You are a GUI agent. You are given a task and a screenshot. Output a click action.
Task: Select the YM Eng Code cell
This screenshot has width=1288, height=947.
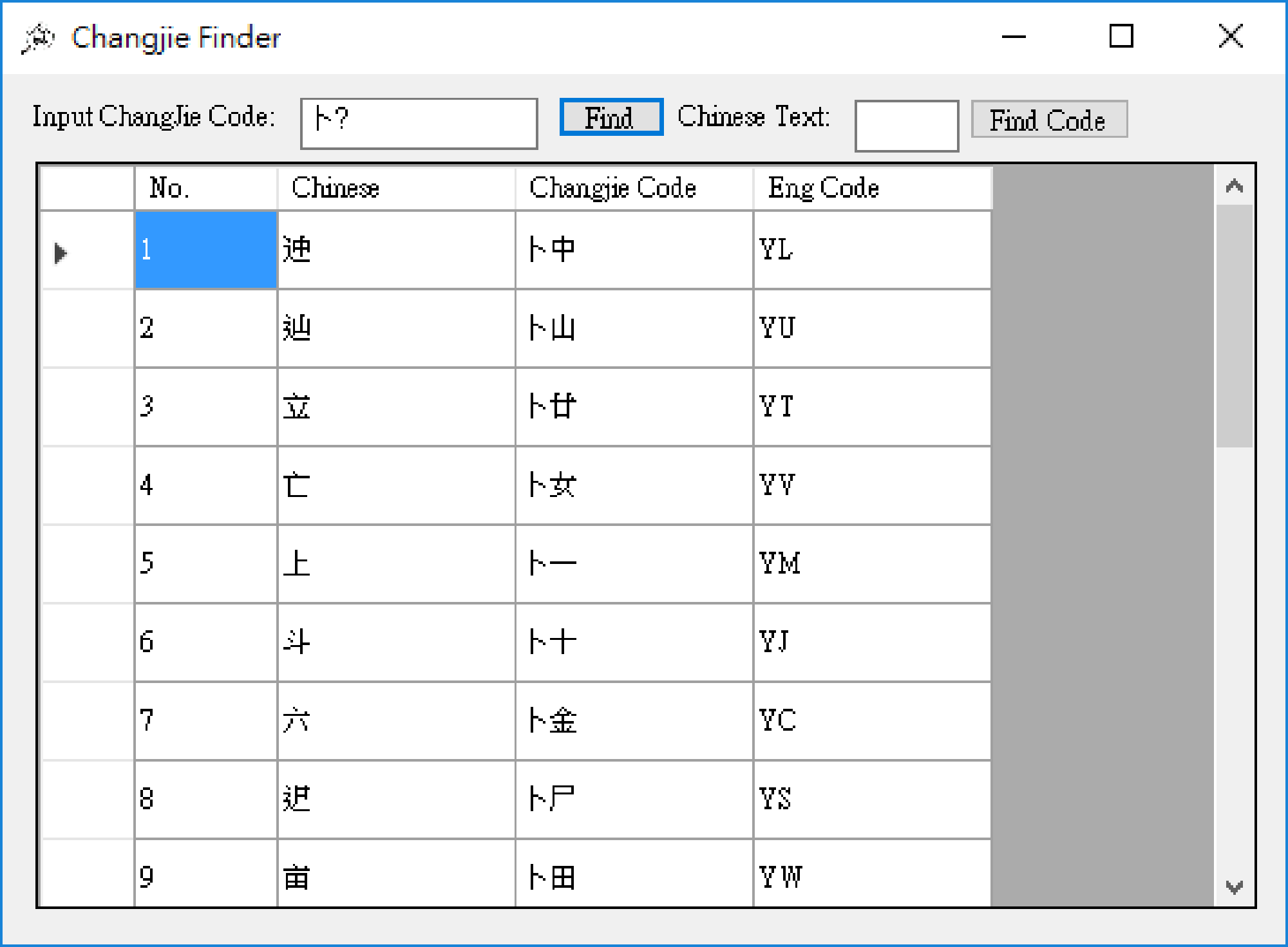[872, 564]
